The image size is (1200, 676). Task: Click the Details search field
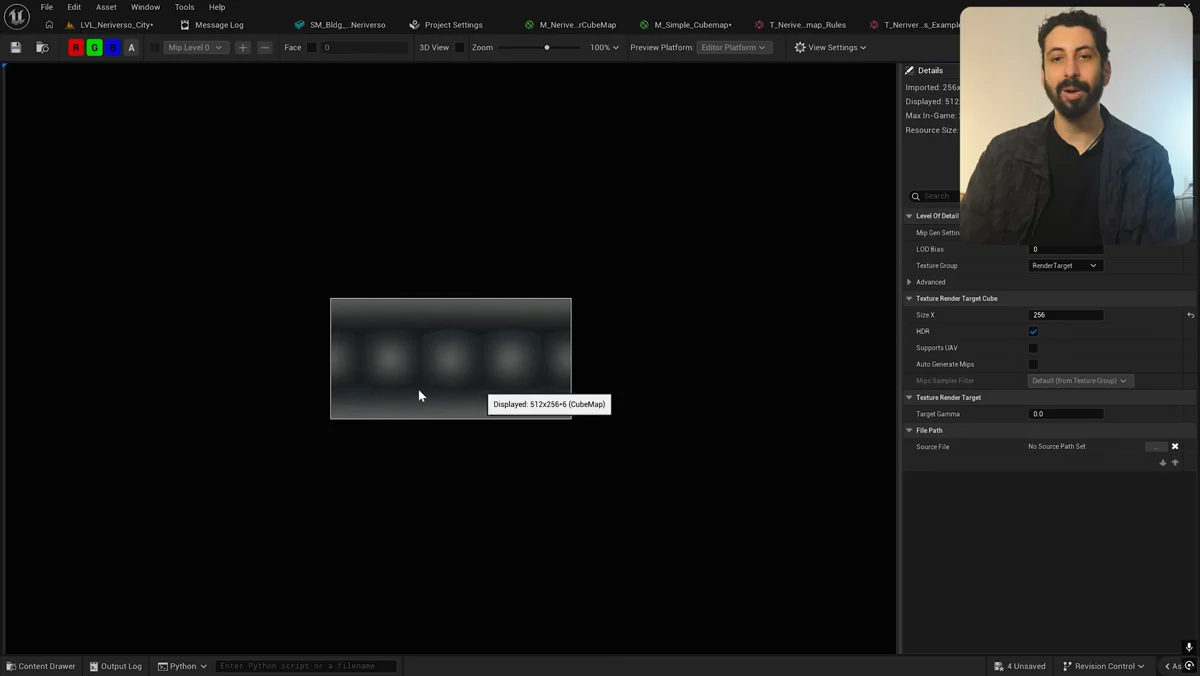tap(935, 196)
